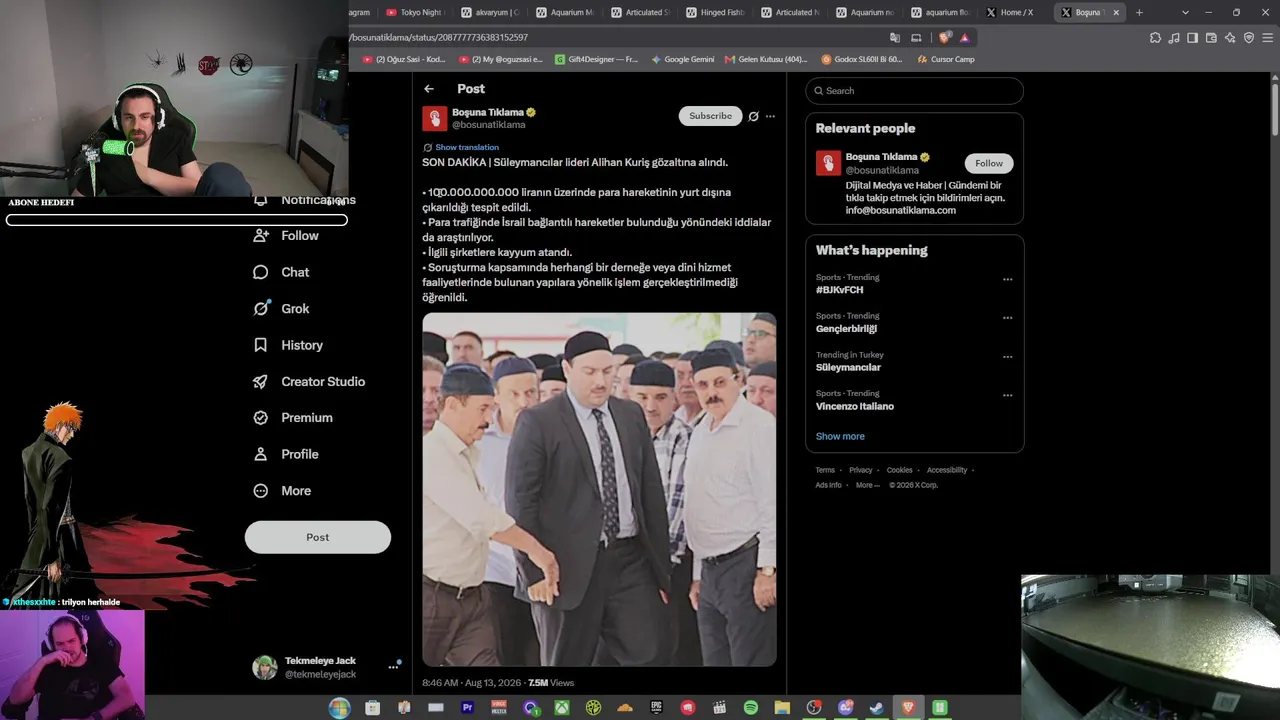Open the Gelen Kutusu (404) Gmail bookmark
Image resolution: width=1280 pixels, height=720 pixels.
766,59
